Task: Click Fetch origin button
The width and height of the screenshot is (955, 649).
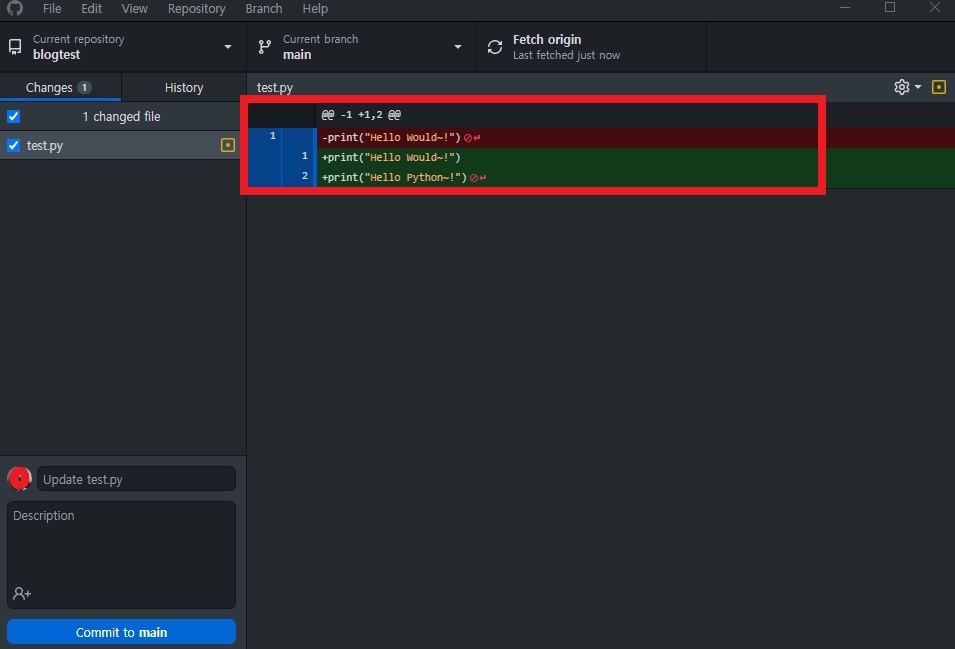Action: [x=591, y=47]
